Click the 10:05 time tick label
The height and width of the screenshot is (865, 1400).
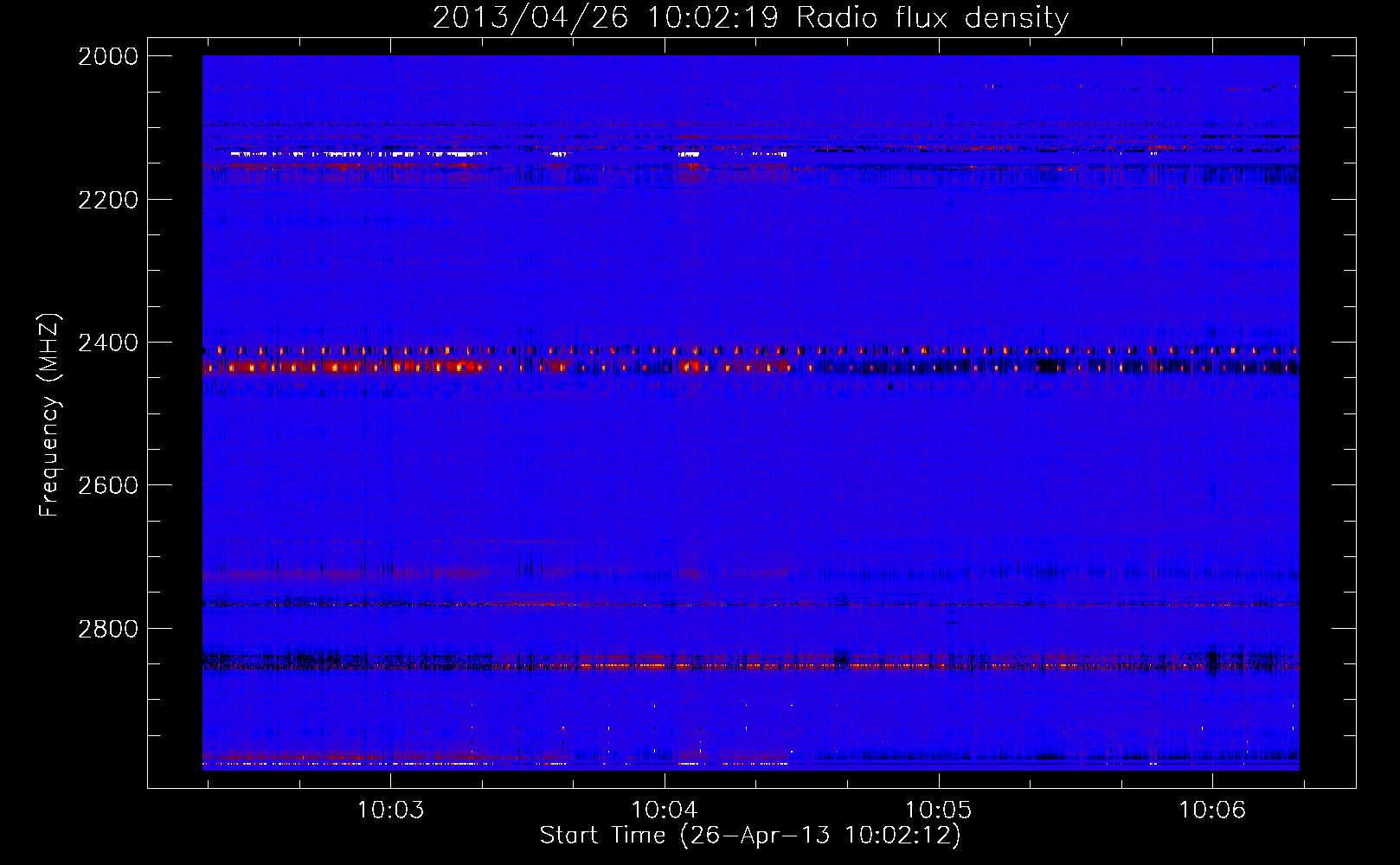click(x=938, y=810)
